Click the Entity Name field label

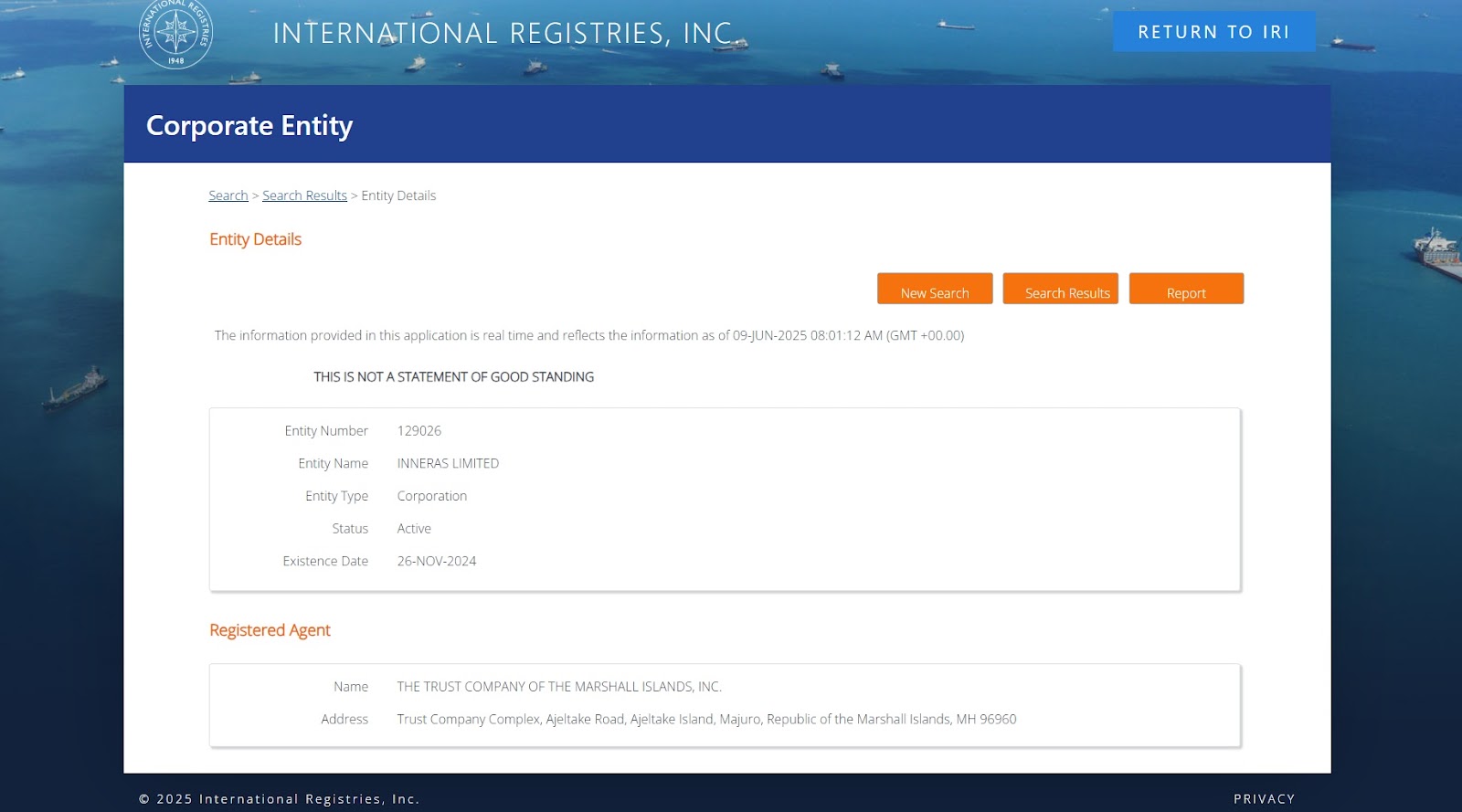(x=334, y=464)
